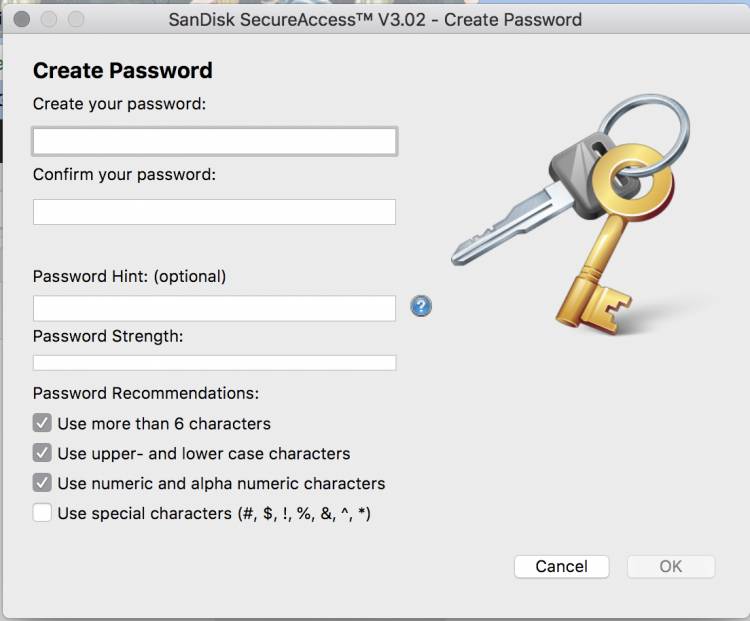Viewport: 750px width, 621px height.
Task: Toggle numeric and alpha numeric characters checkbox
Action: 42,483
